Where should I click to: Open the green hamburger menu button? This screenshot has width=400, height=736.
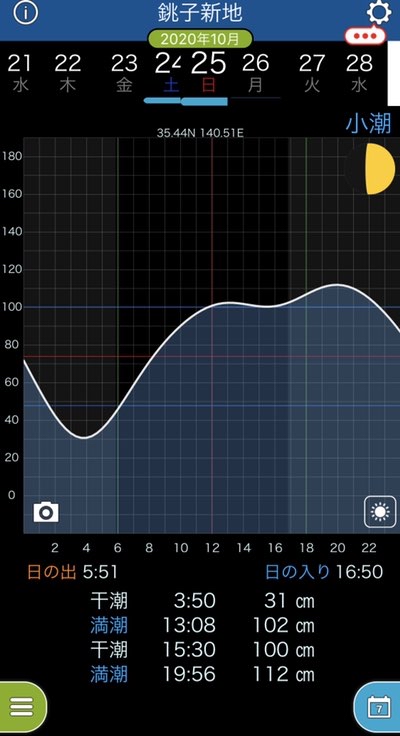22,707
